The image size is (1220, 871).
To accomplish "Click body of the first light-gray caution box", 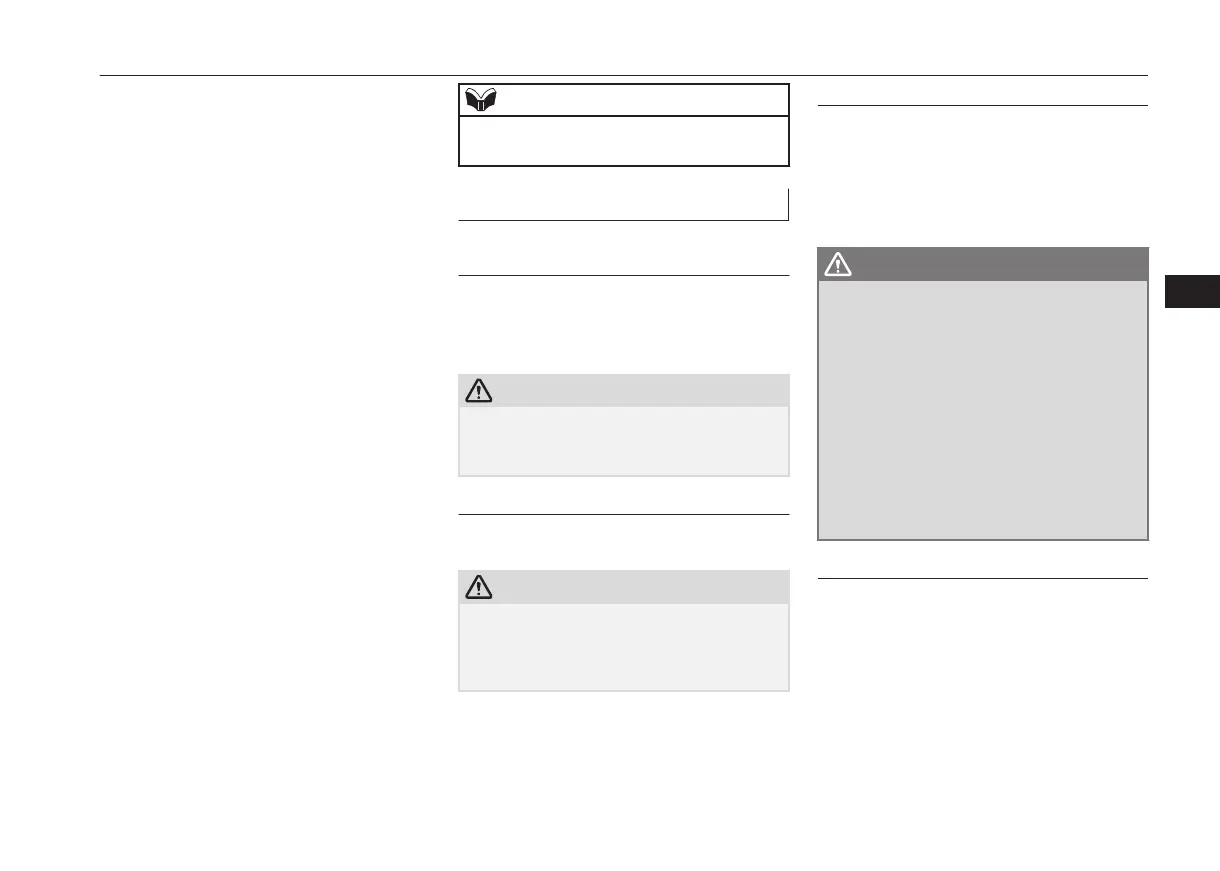I will (623, 440).
